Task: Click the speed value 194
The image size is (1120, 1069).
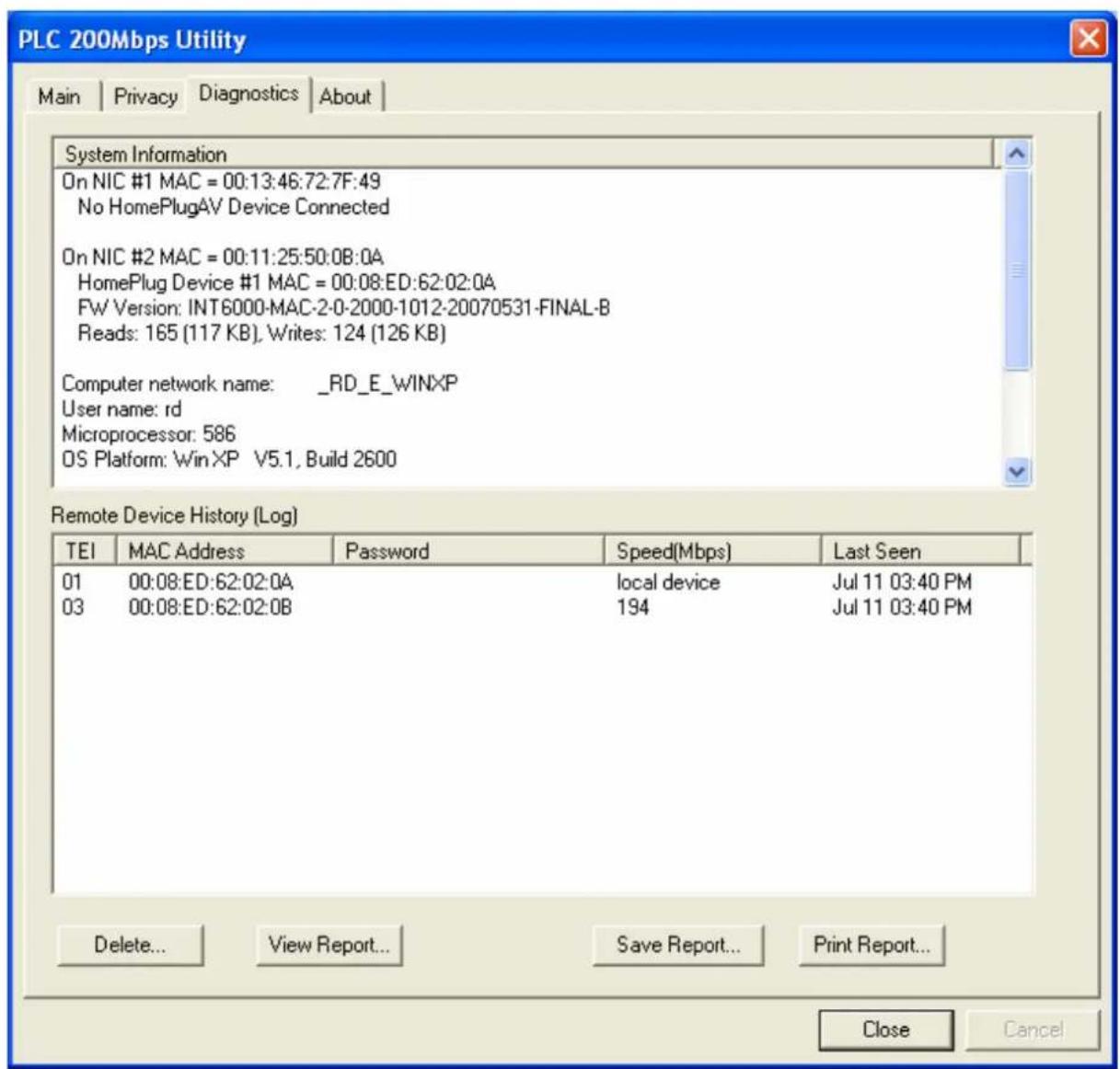Action: [x=633, y=607]
